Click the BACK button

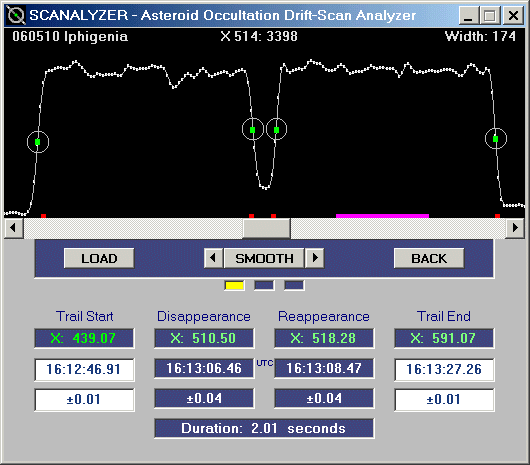pyautogui.click(x=429, y=259)
